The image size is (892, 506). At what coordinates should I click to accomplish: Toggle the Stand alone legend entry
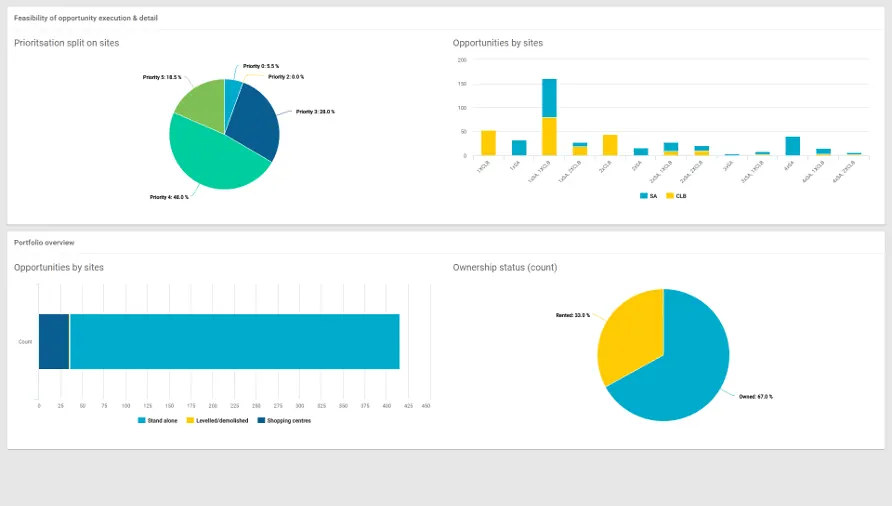click(158, 421)
